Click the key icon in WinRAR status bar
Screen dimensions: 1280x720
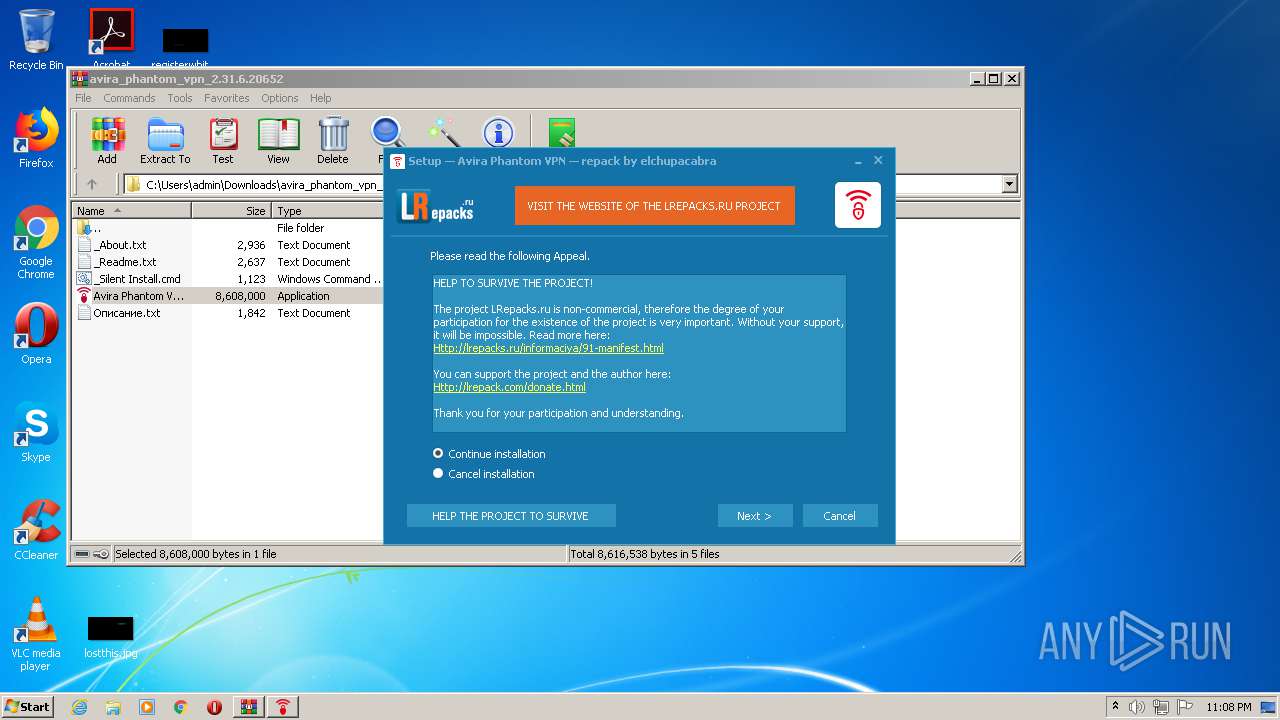click(x=101, y=554)
